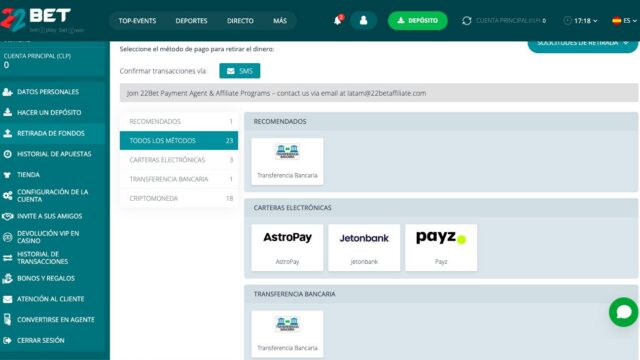Pick the Payz withdrawal method

(441, 247)
